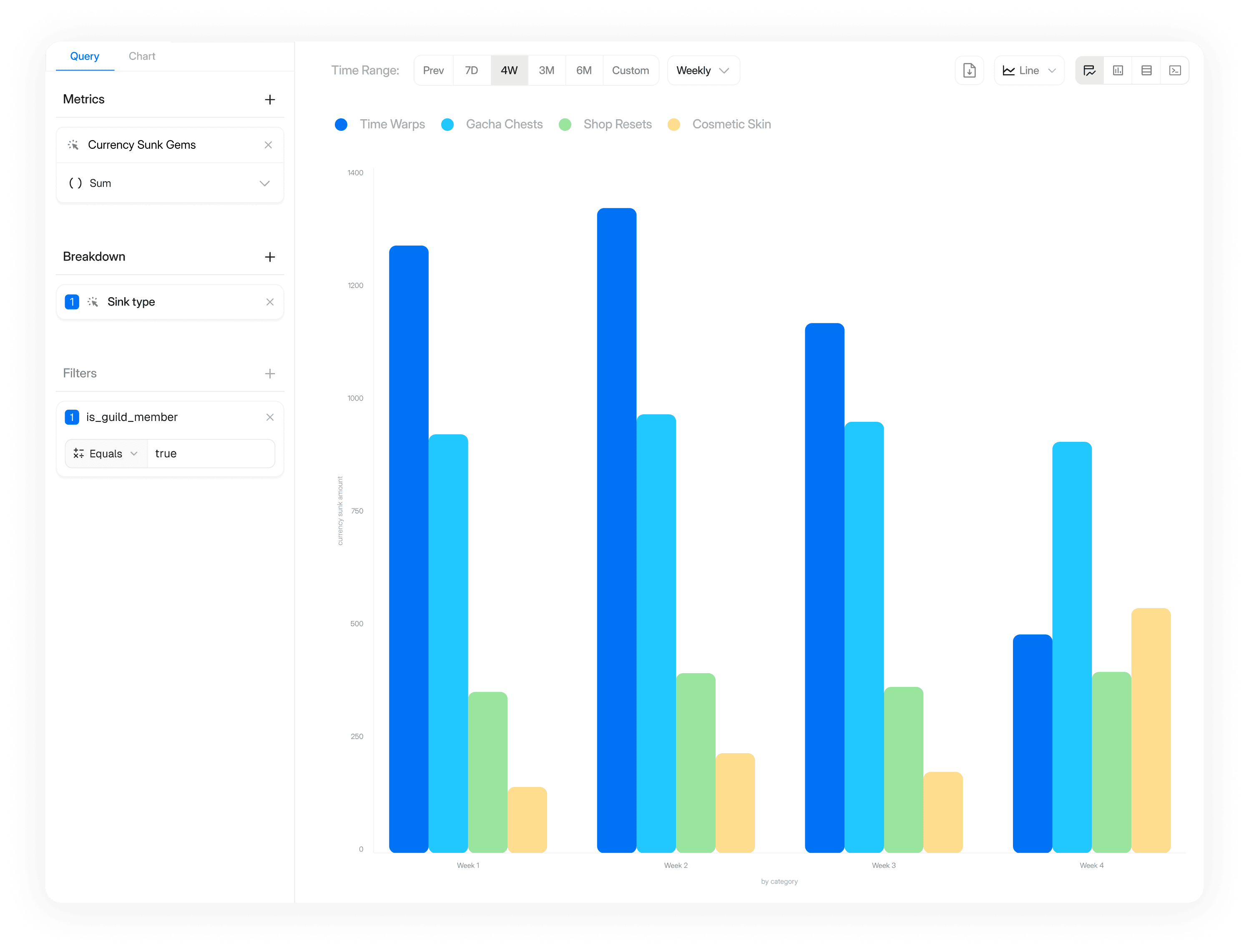Open the console terminal view icon

click(1175, 70)
